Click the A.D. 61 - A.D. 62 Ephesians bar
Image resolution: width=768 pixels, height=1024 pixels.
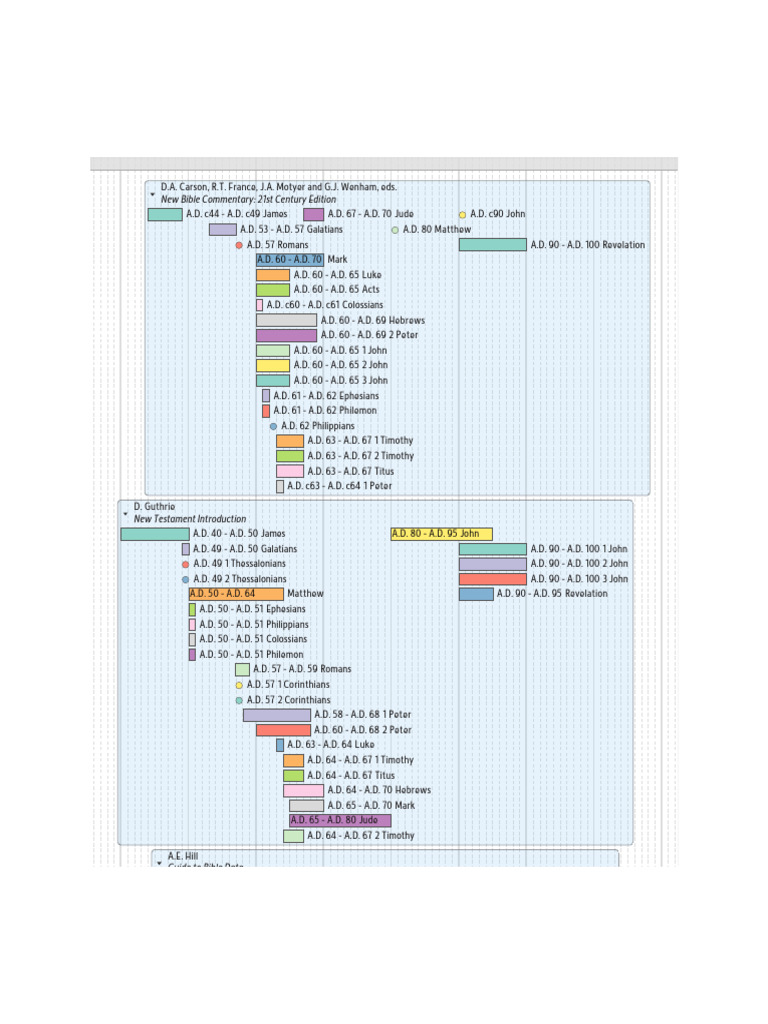266,396
